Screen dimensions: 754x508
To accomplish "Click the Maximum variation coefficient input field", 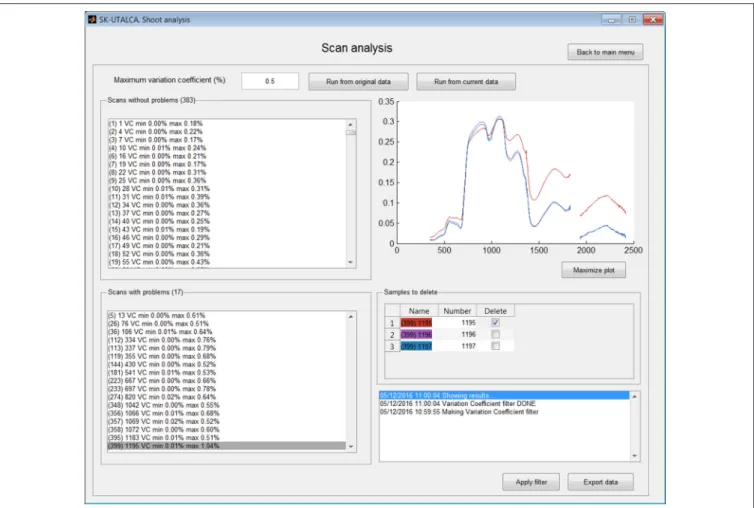I will (270, 81).
